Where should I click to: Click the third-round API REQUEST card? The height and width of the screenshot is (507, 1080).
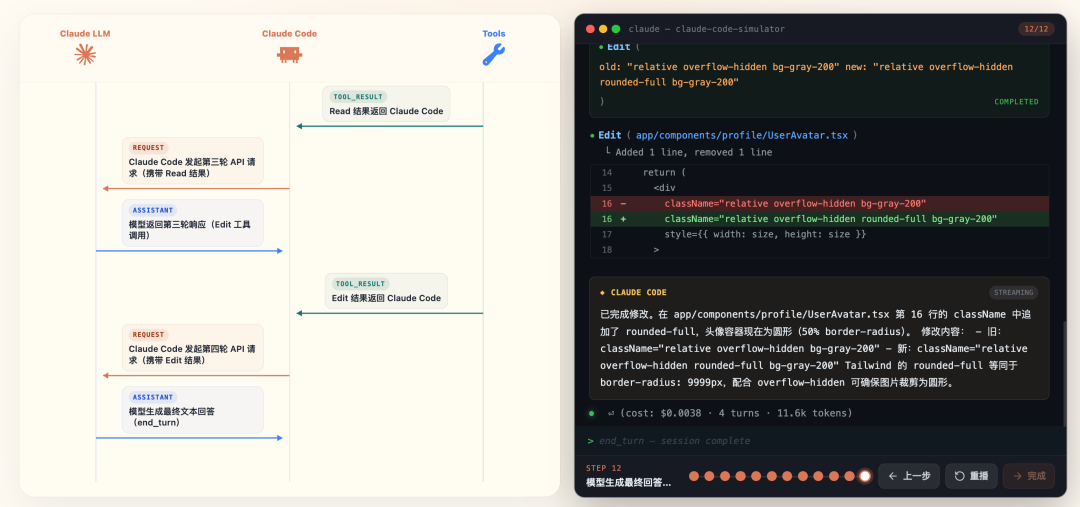click(193, 161)
